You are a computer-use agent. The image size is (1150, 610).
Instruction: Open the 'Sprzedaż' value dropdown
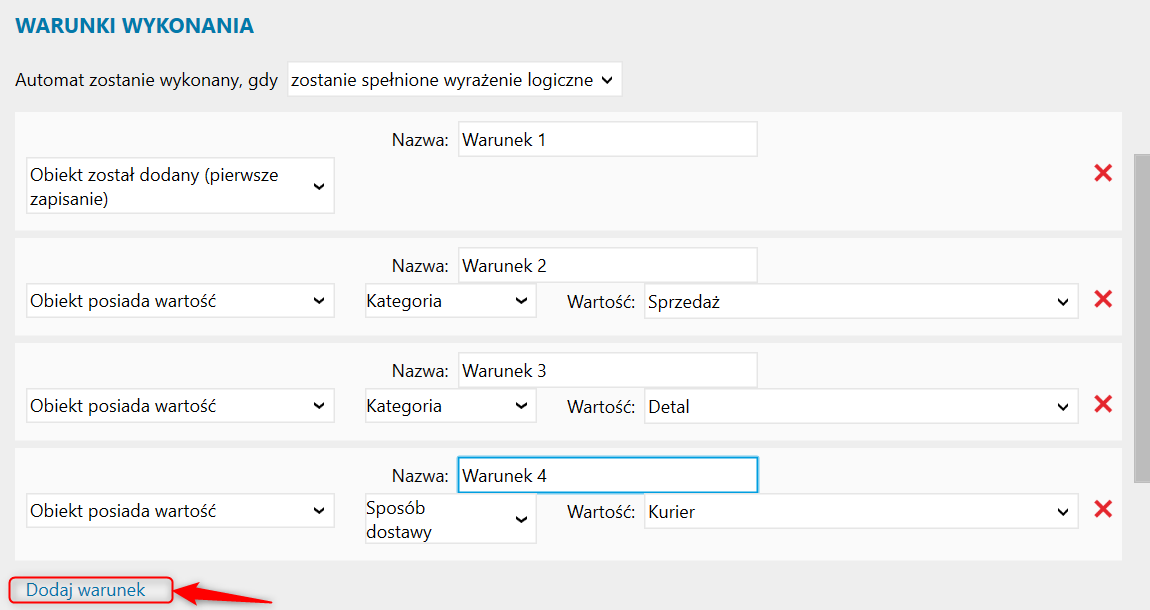coord(861,301)
